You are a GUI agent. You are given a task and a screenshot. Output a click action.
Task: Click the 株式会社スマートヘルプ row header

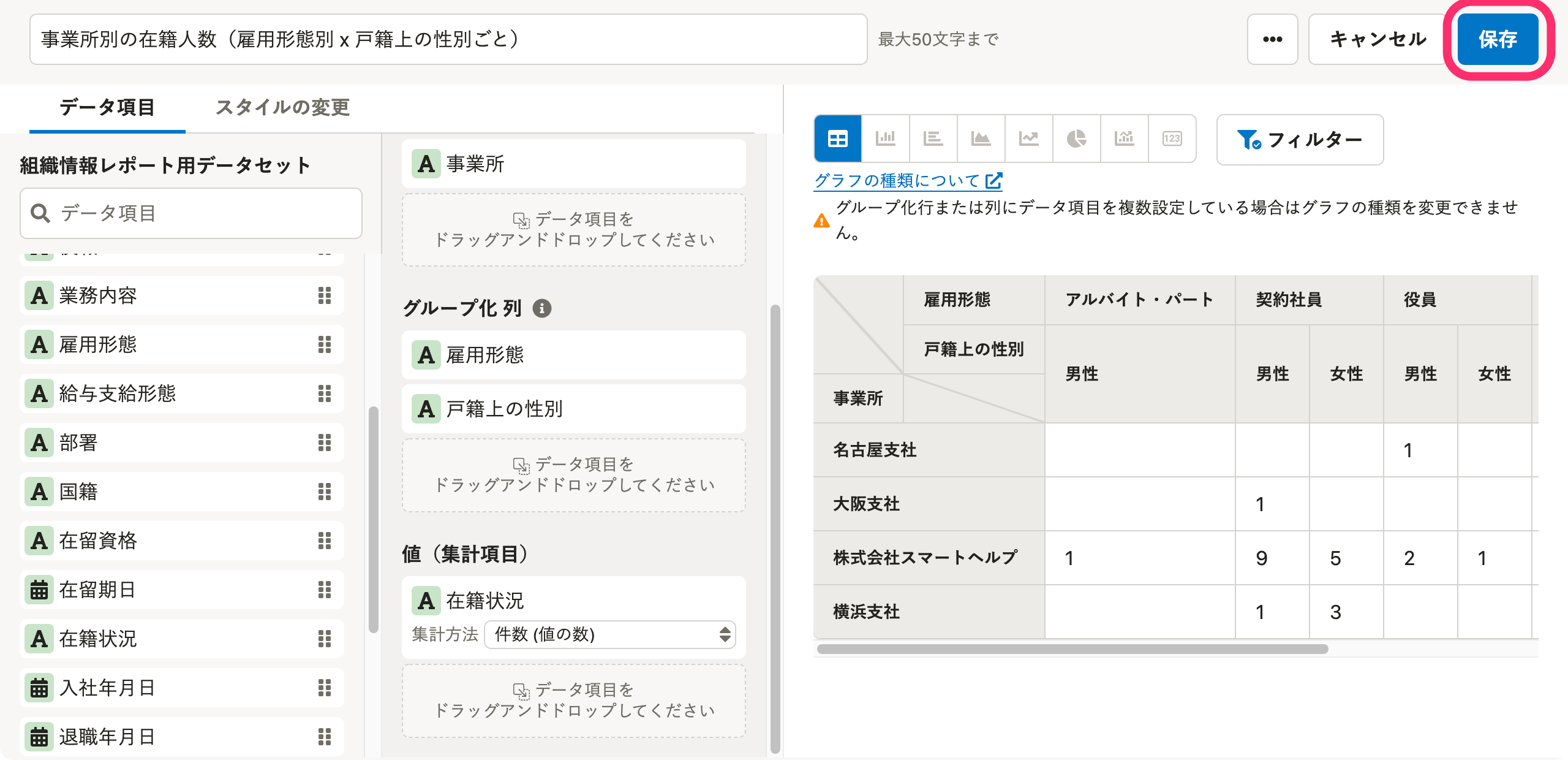[929, 558]
